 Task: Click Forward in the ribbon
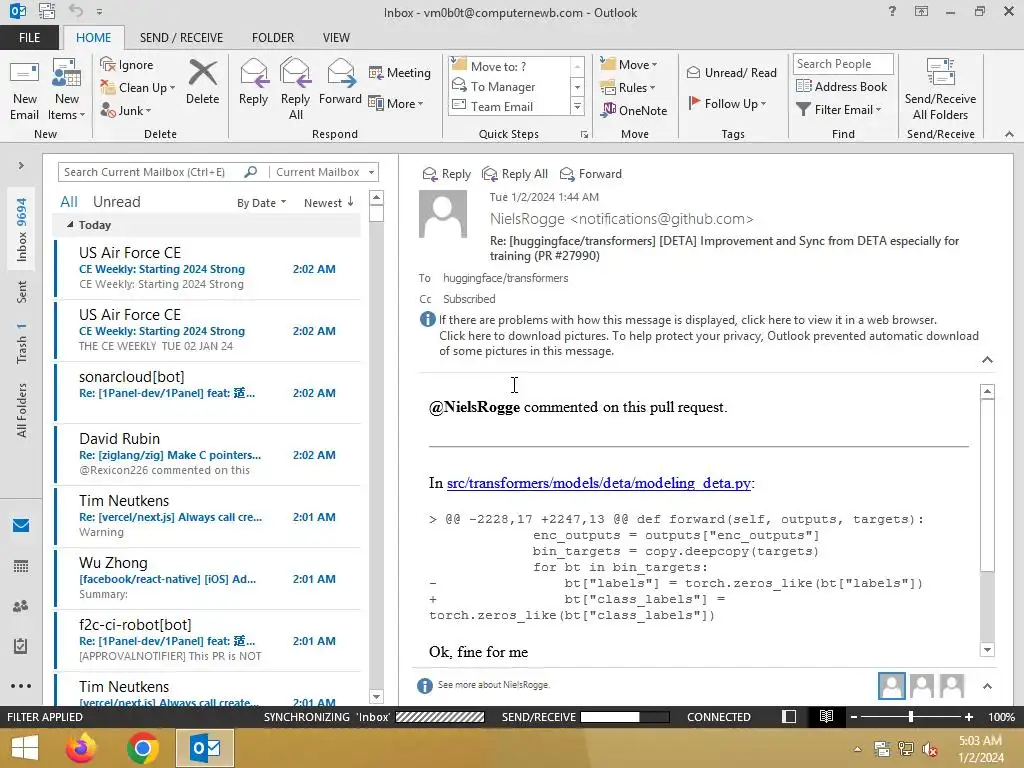click(x=340, y=83)
